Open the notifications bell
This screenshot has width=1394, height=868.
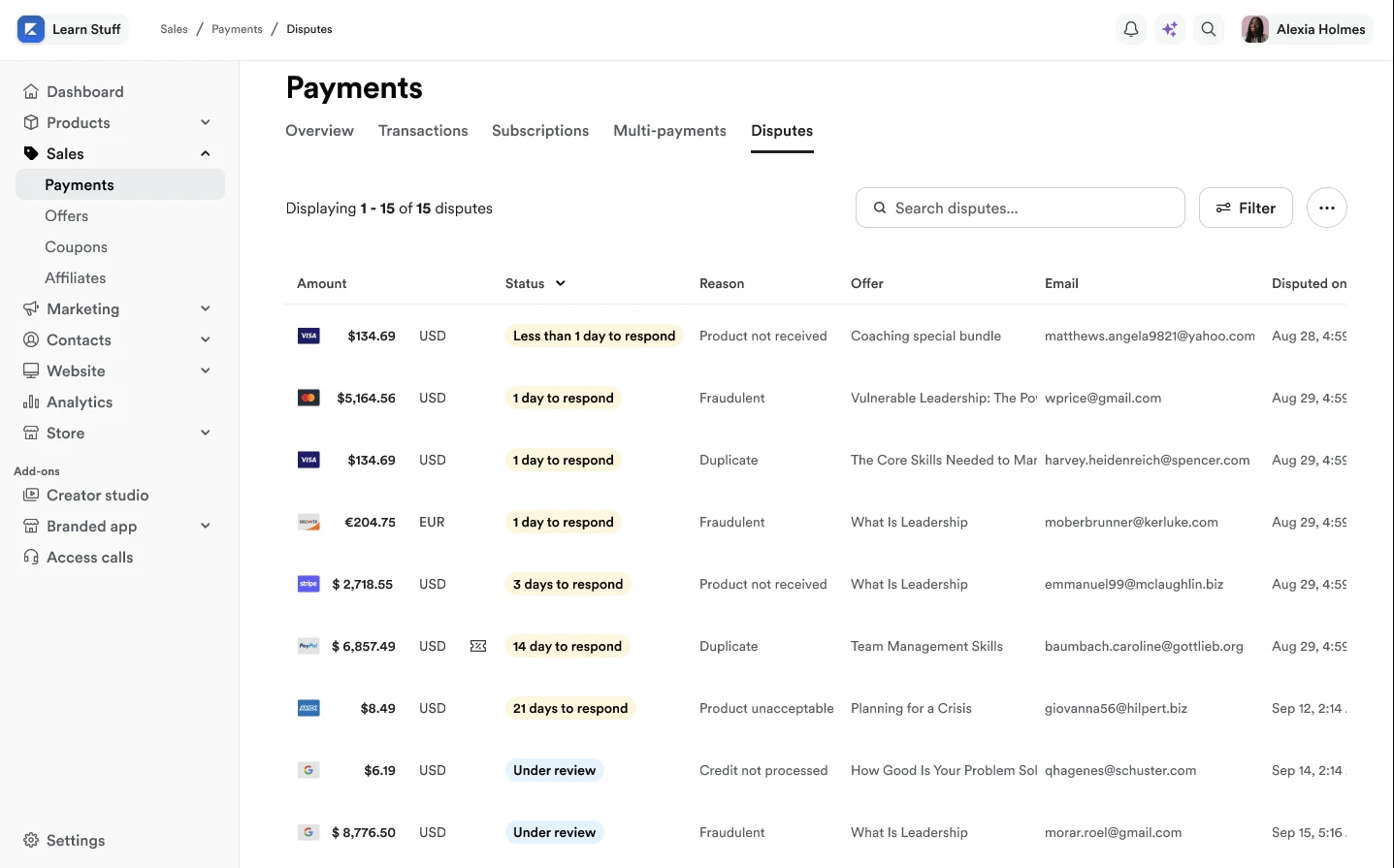pyautogui.click(x=1130, y=29)
